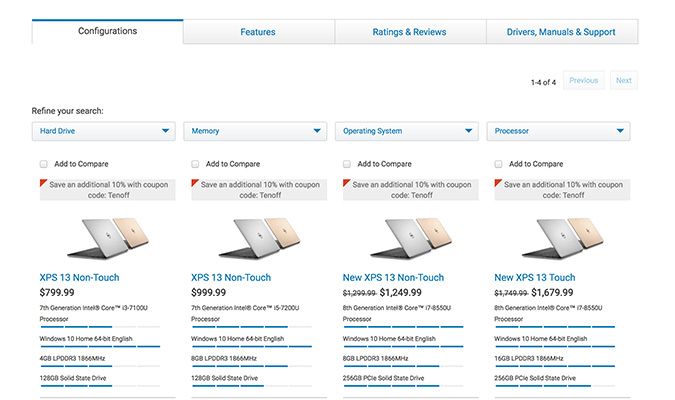Open the New XPS 13 Non-Touch link
This screenshot has height=400, width=675.
(x=393, y=278)
